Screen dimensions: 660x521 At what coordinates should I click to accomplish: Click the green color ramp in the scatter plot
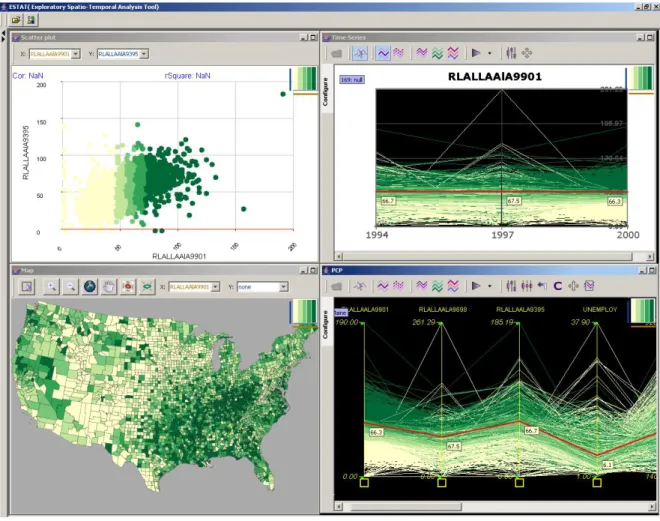pyautogui.click(x=305, y=79)
